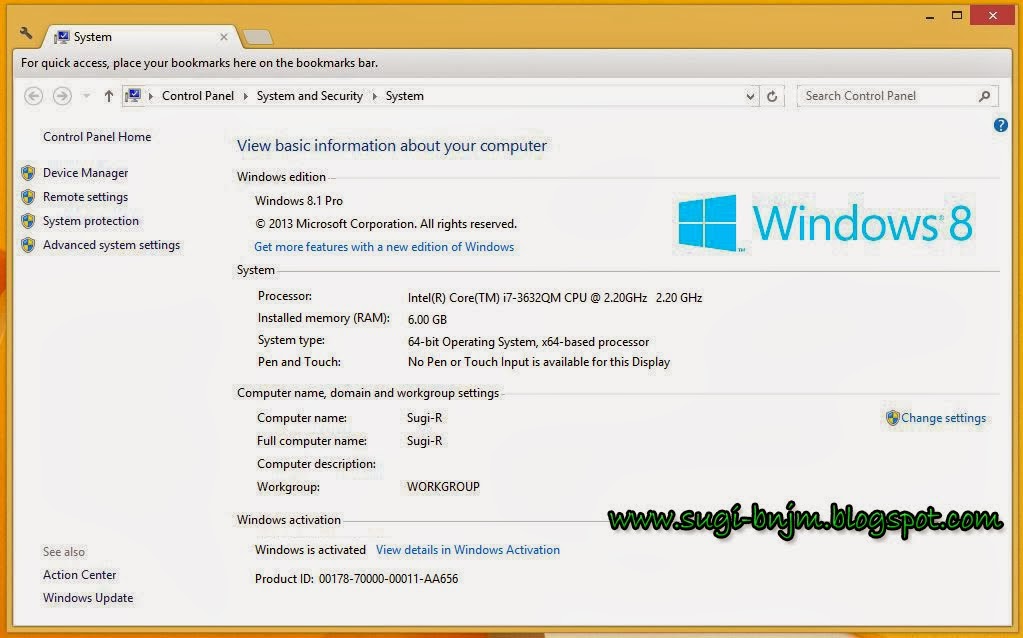The image size is (1023, 638).
Task: Click the Full computer name value Sugi-R
Action: tap(425, 441)
